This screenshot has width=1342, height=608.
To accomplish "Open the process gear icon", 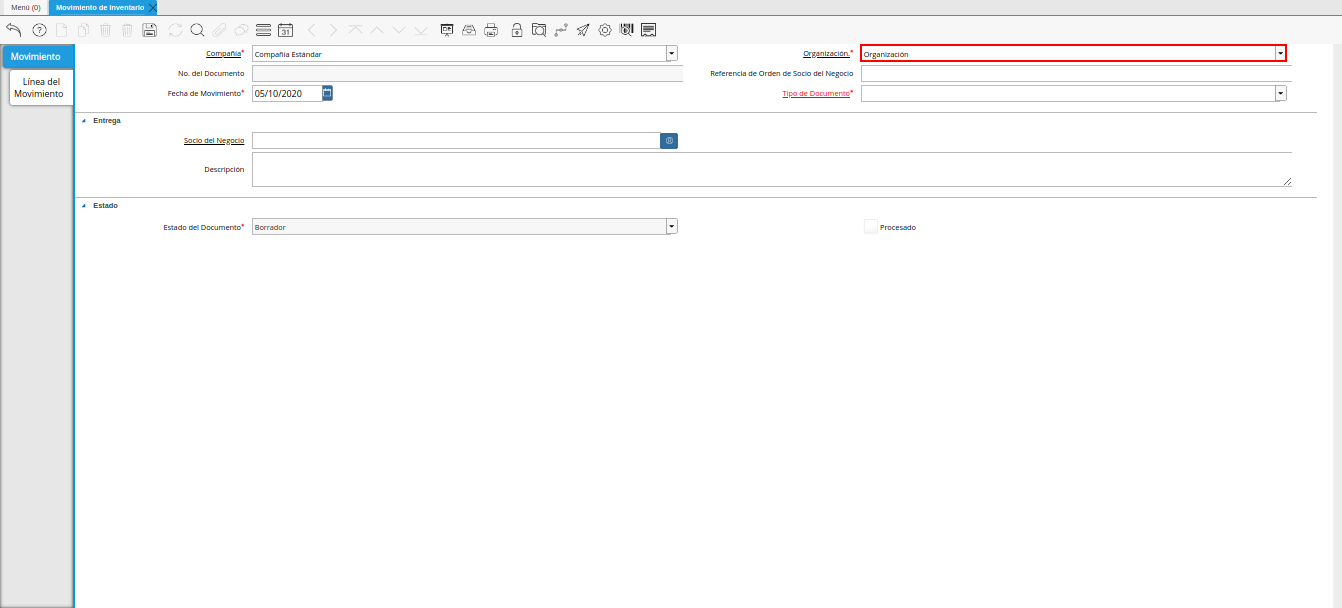I will [x=605, y=30].
